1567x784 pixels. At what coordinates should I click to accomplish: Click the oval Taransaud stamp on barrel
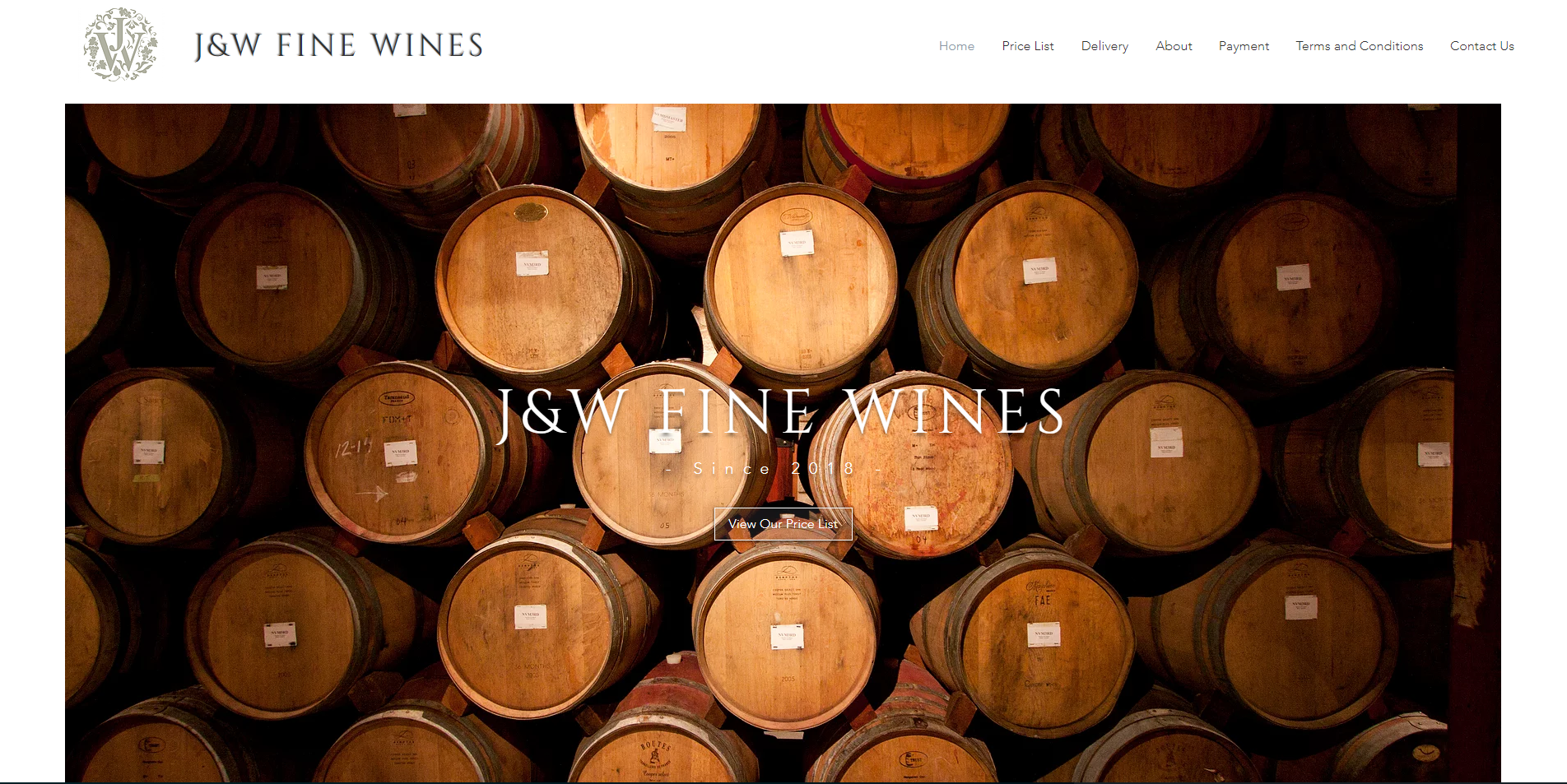[x=396, y=398]
